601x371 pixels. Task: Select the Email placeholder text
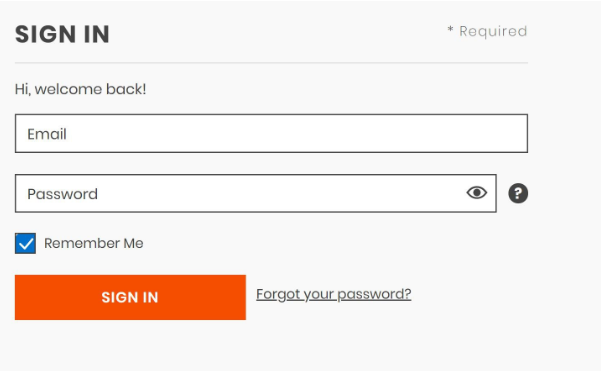47,134
